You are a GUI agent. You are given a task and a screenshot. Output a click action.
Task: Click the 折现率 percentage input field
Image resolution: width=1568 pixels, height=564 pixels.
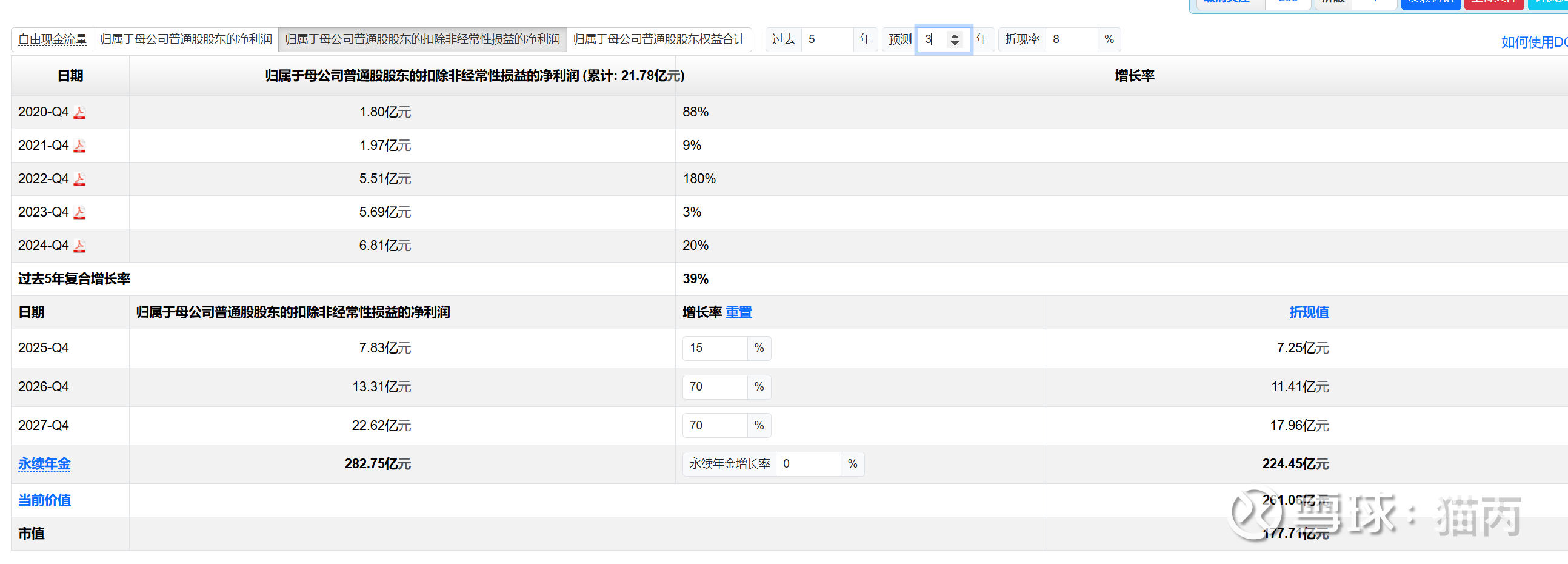coord(1071,39)
